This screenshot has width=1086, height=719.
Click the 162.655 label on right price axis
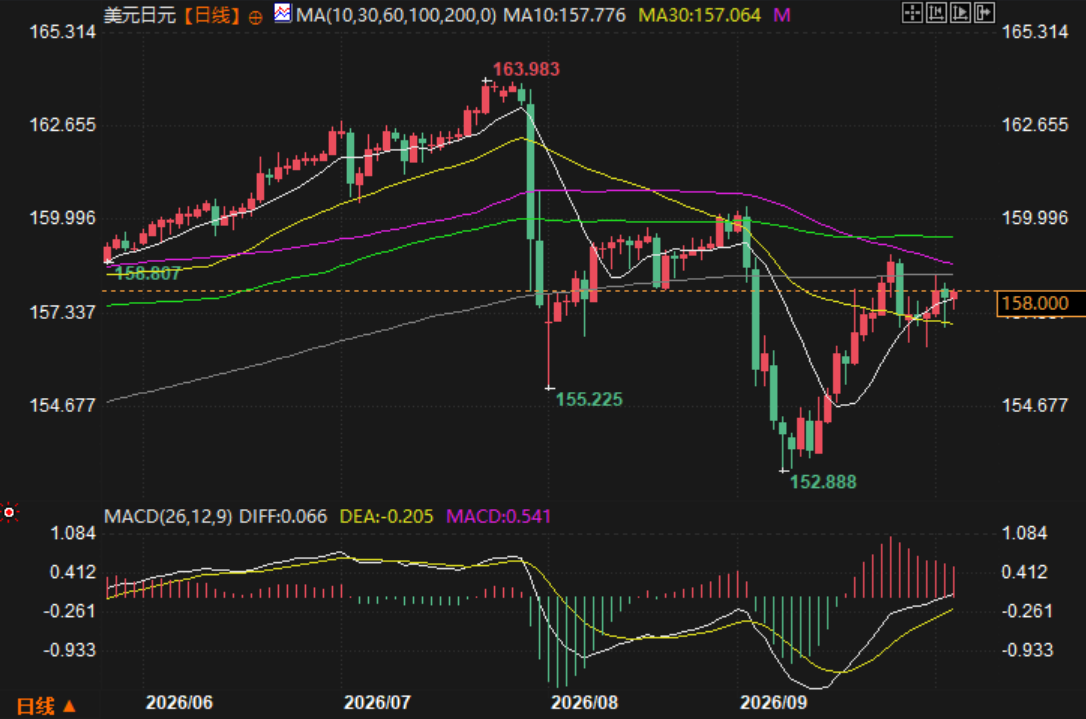[x=1035, y=125]
